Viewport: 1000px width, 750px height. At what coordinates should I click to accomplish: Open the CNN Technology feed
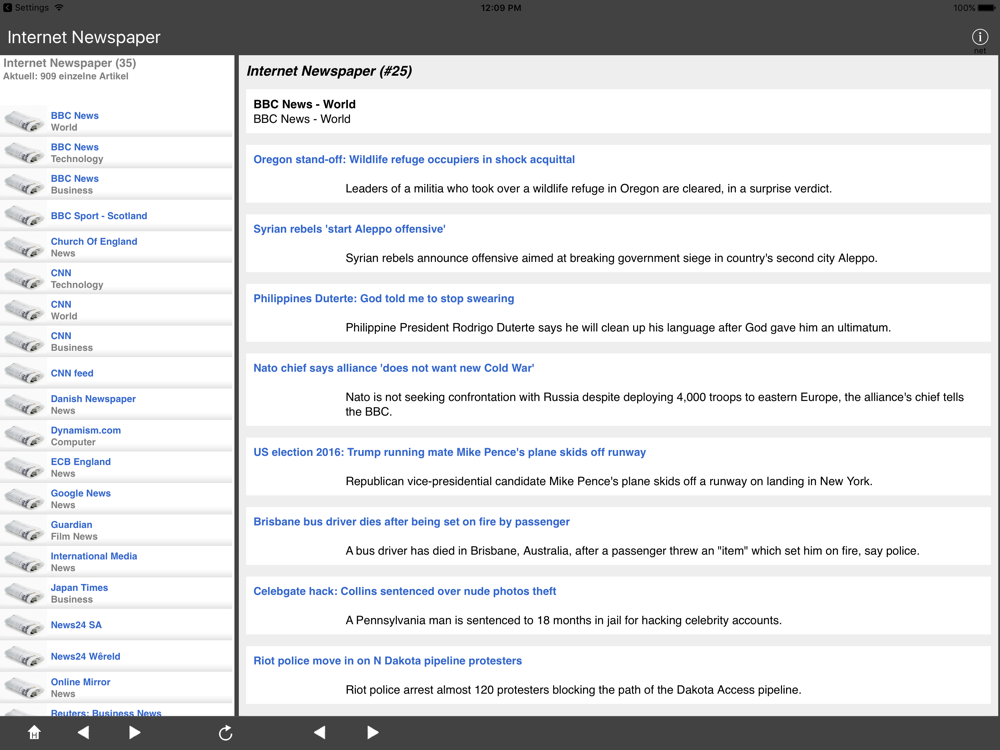pos(117,278)
